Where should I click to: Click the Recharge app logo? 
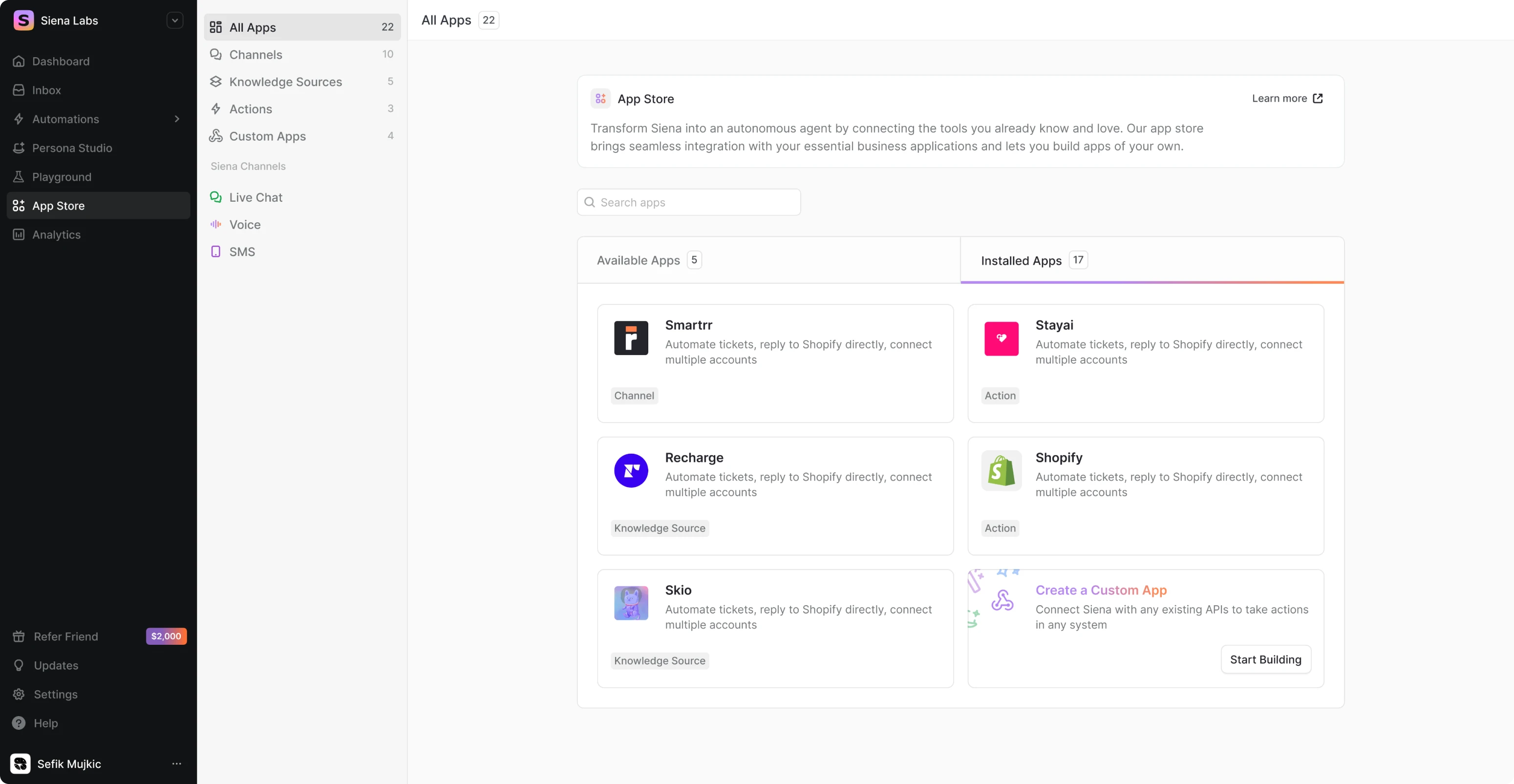(x=631, y=470)
